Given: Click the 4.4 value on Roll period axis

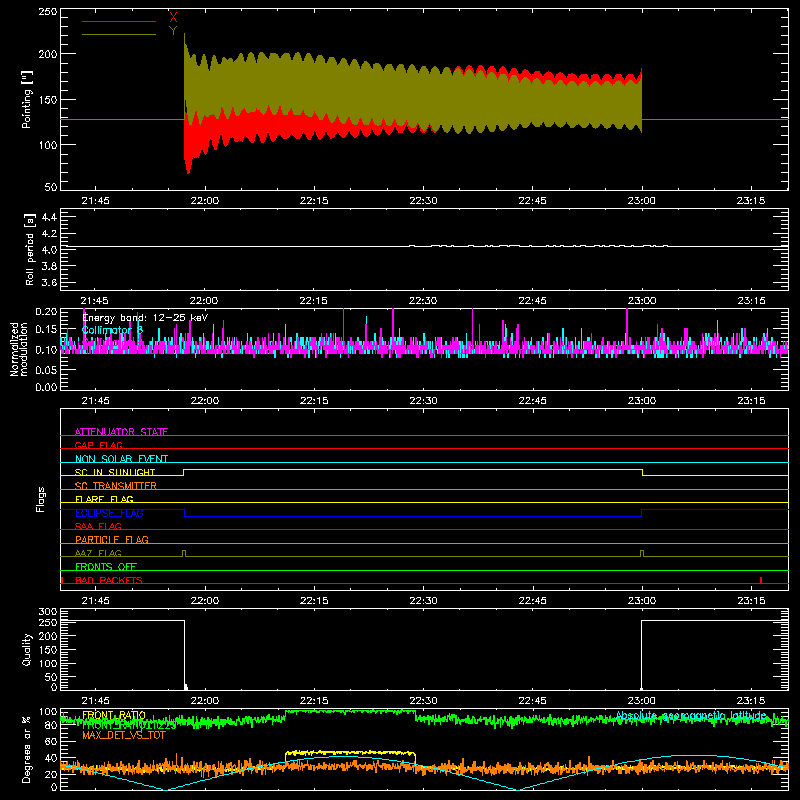Looking at the screenshot, I should tap(49, 217).
